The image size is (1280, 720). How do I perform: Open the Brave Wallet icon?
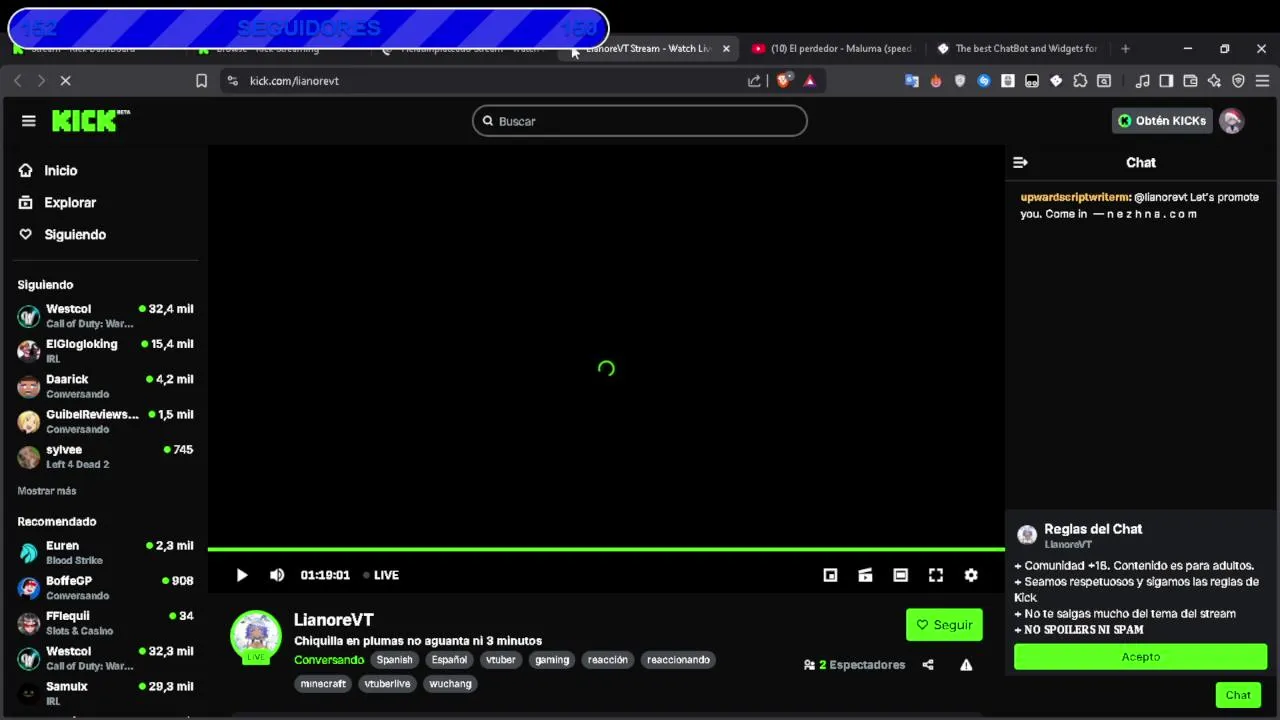pyautogui.click(x=1190, y=81)
